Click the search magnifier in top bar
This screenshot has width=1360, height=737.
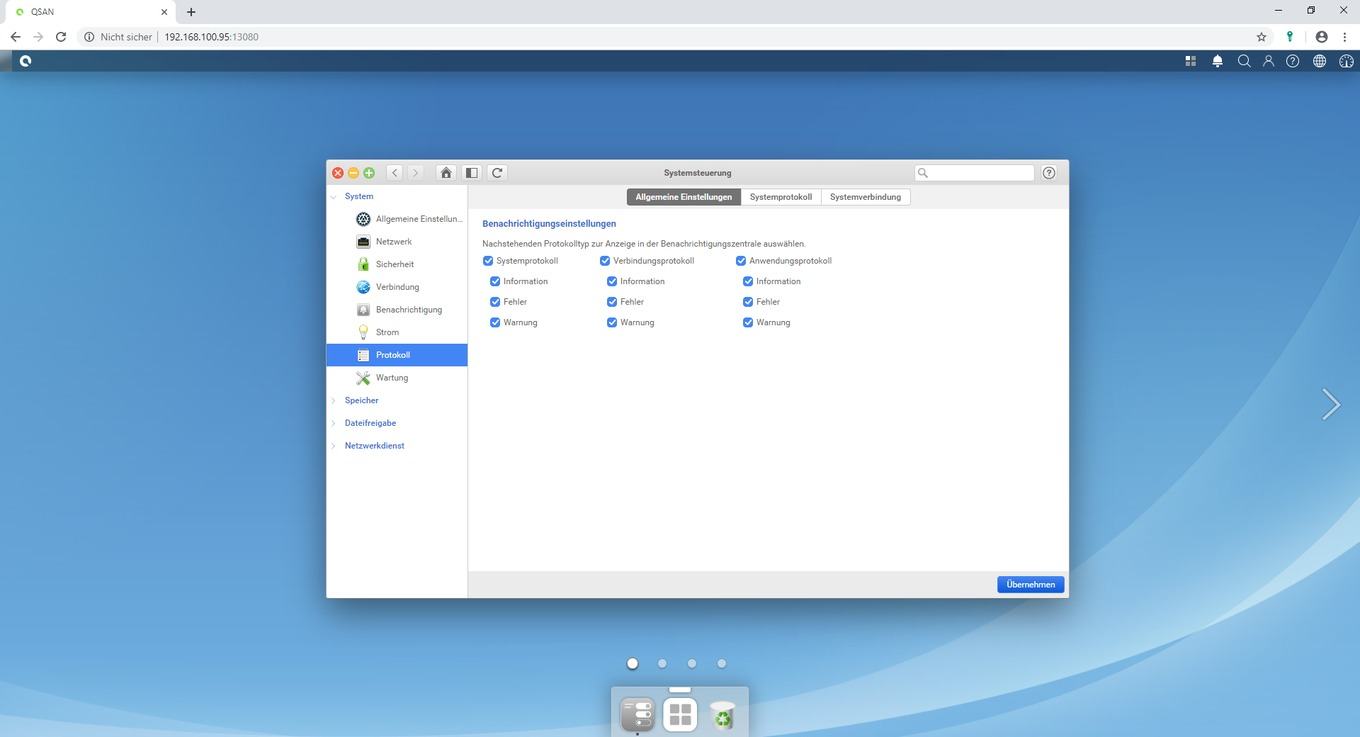pyautogui.click(x=1244, y=61)
